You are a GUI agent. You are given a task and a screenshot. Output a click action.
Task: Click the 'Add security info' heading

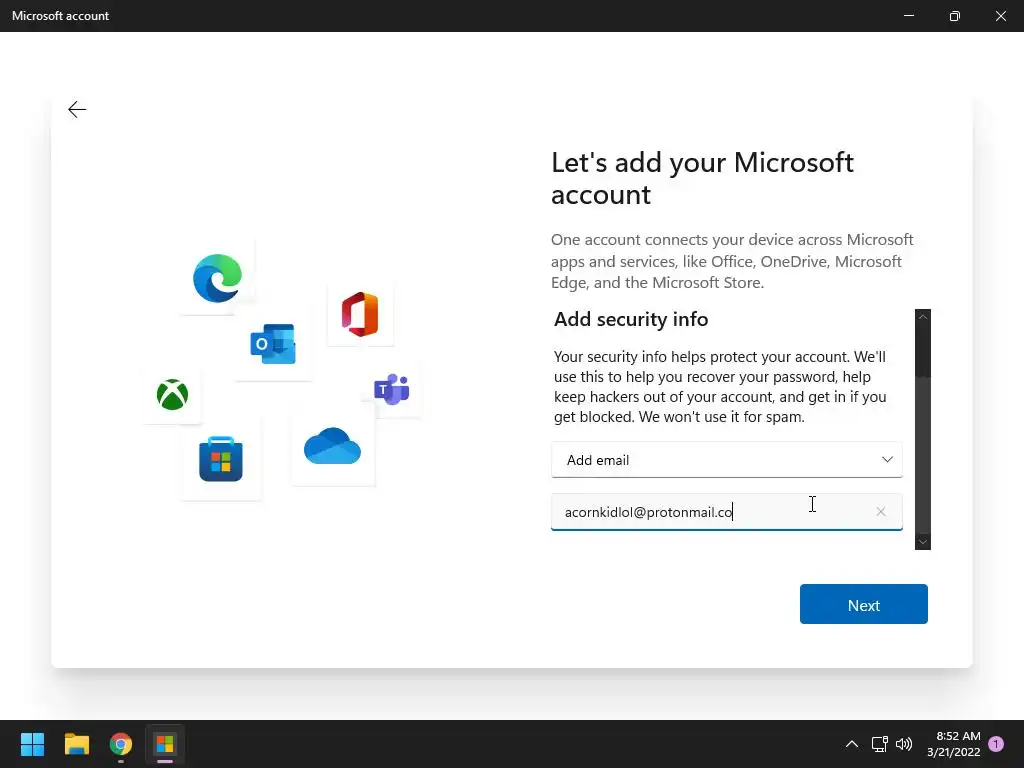(631, 319)
